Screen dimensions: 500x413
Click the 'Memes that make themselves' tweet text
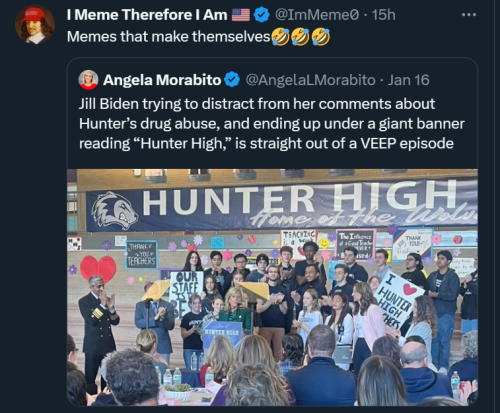168,37
